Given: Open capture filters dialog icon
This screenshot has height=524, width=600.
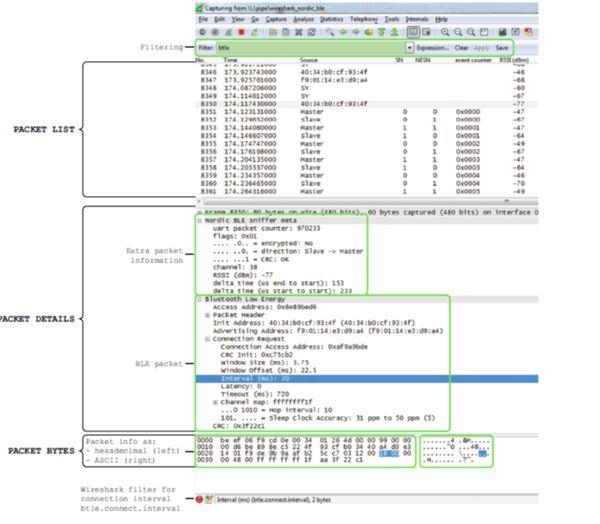Looking at the screenshot, I should 502,33.
